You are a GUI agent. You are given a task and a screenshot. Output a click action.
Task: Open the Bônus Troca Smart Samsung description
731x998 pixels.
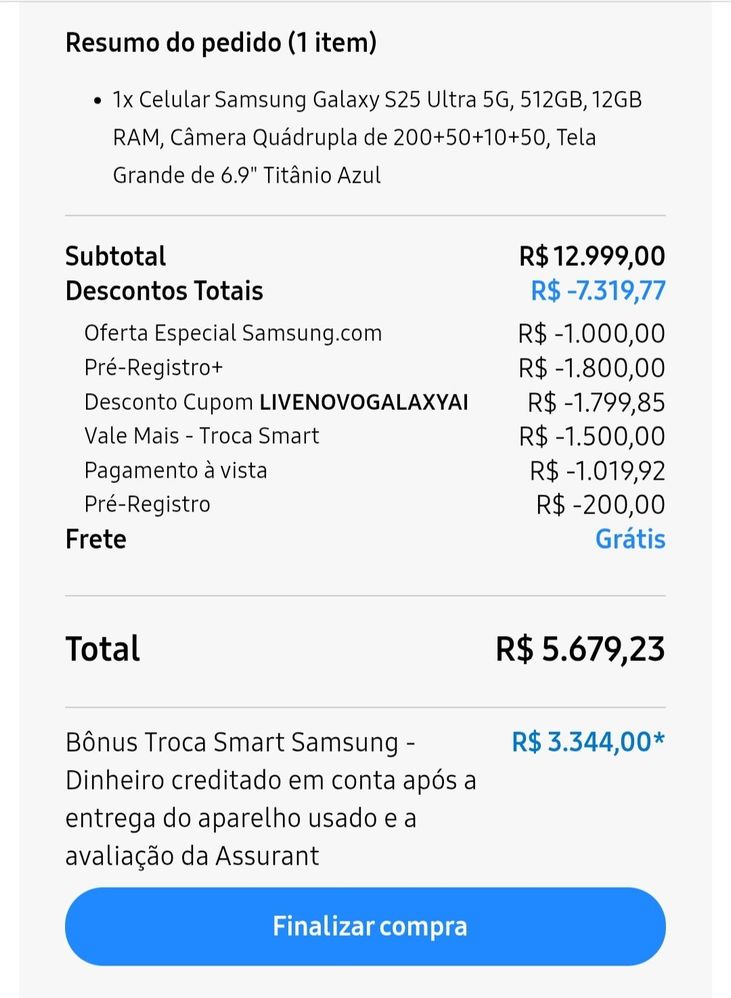pyautogui.click(x=270, y=799)
